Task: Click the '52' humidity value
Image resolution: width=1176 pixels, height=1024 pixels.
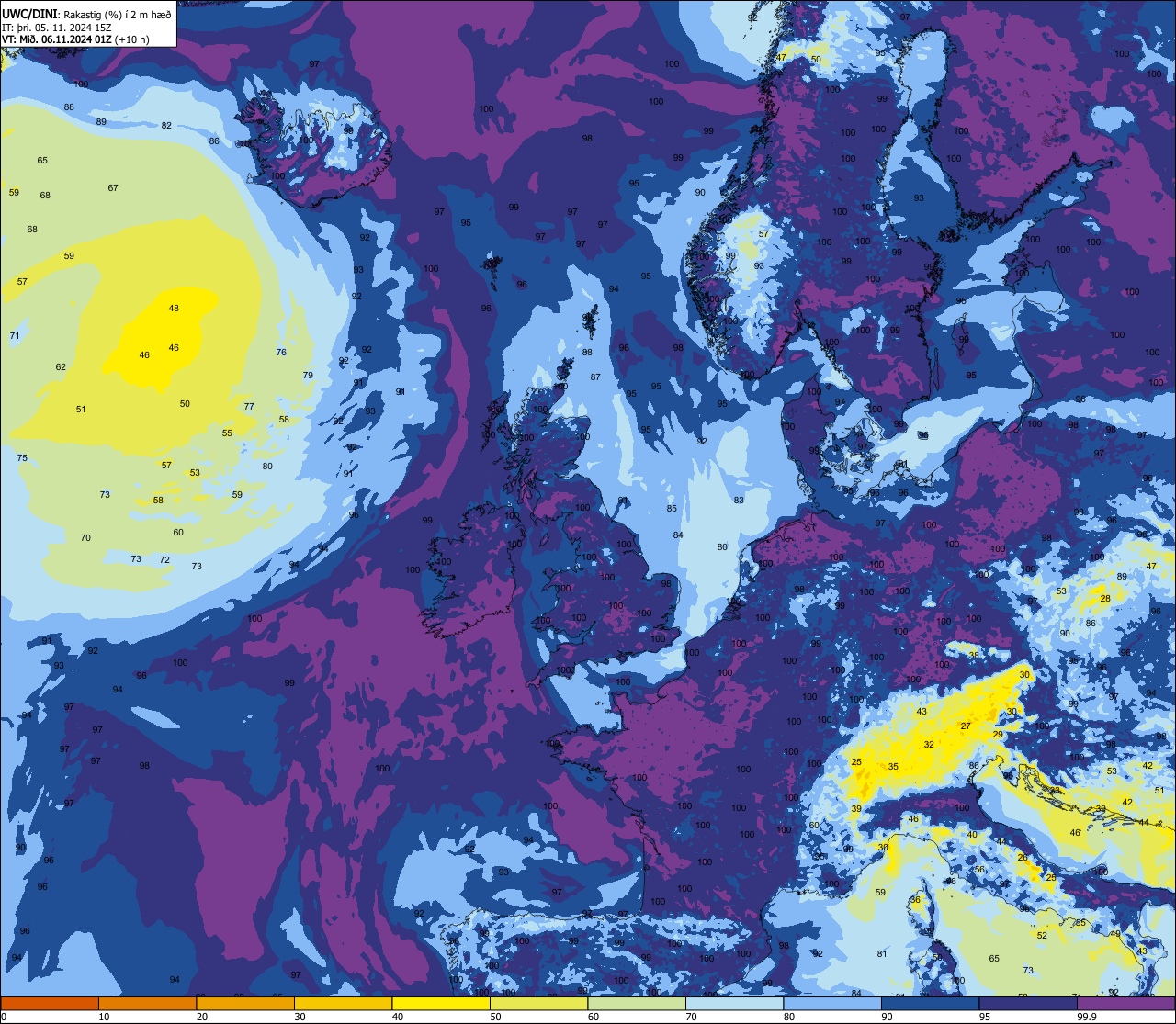Action: coord(1042,936)
